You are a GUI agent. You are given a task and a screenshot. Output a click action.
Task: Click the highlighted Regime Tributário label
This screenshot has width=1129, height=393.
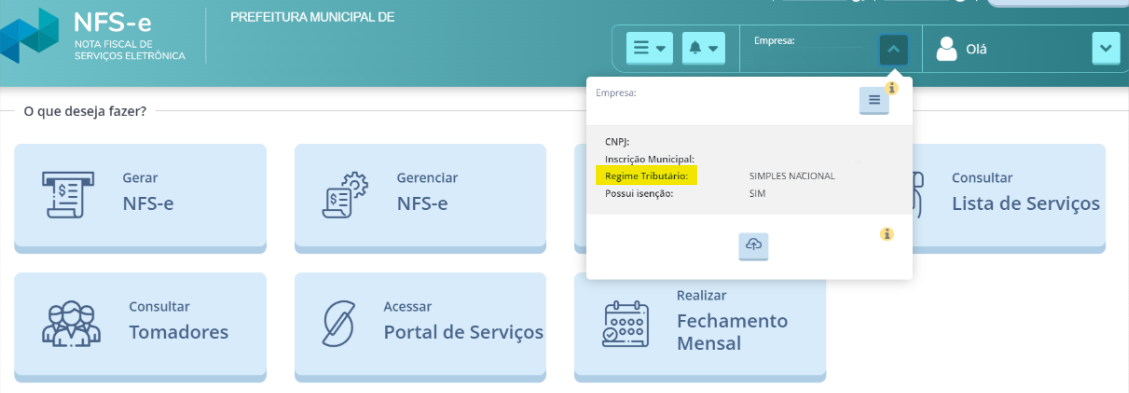[x=647, y=176]
